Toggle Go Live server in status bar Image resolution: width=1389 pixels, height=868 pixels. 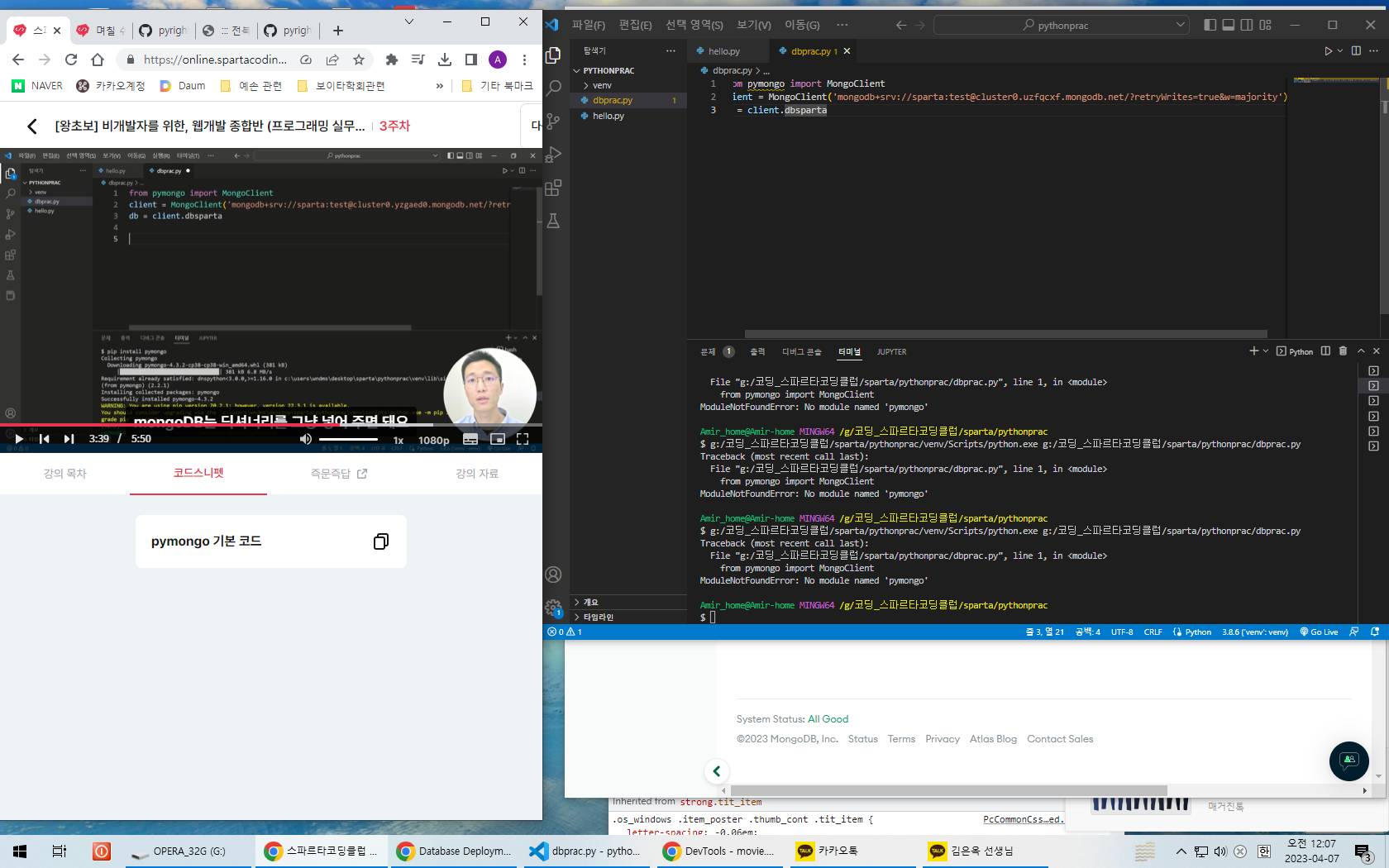pos(1319,632)
